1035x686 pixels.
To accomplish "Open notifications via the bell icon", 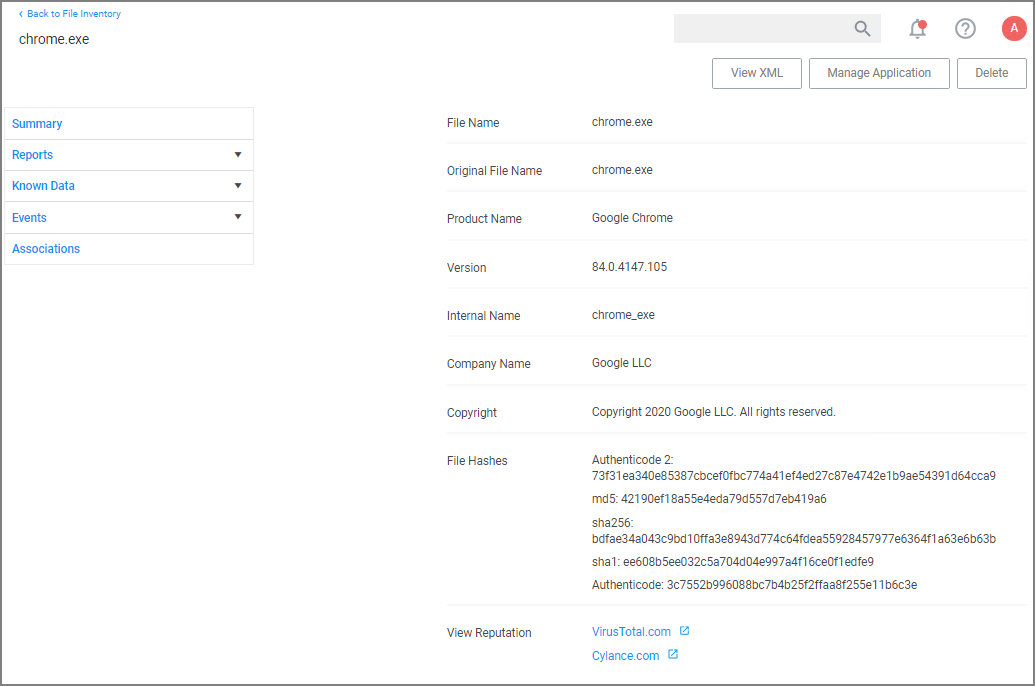I will [x=916, y=30].
